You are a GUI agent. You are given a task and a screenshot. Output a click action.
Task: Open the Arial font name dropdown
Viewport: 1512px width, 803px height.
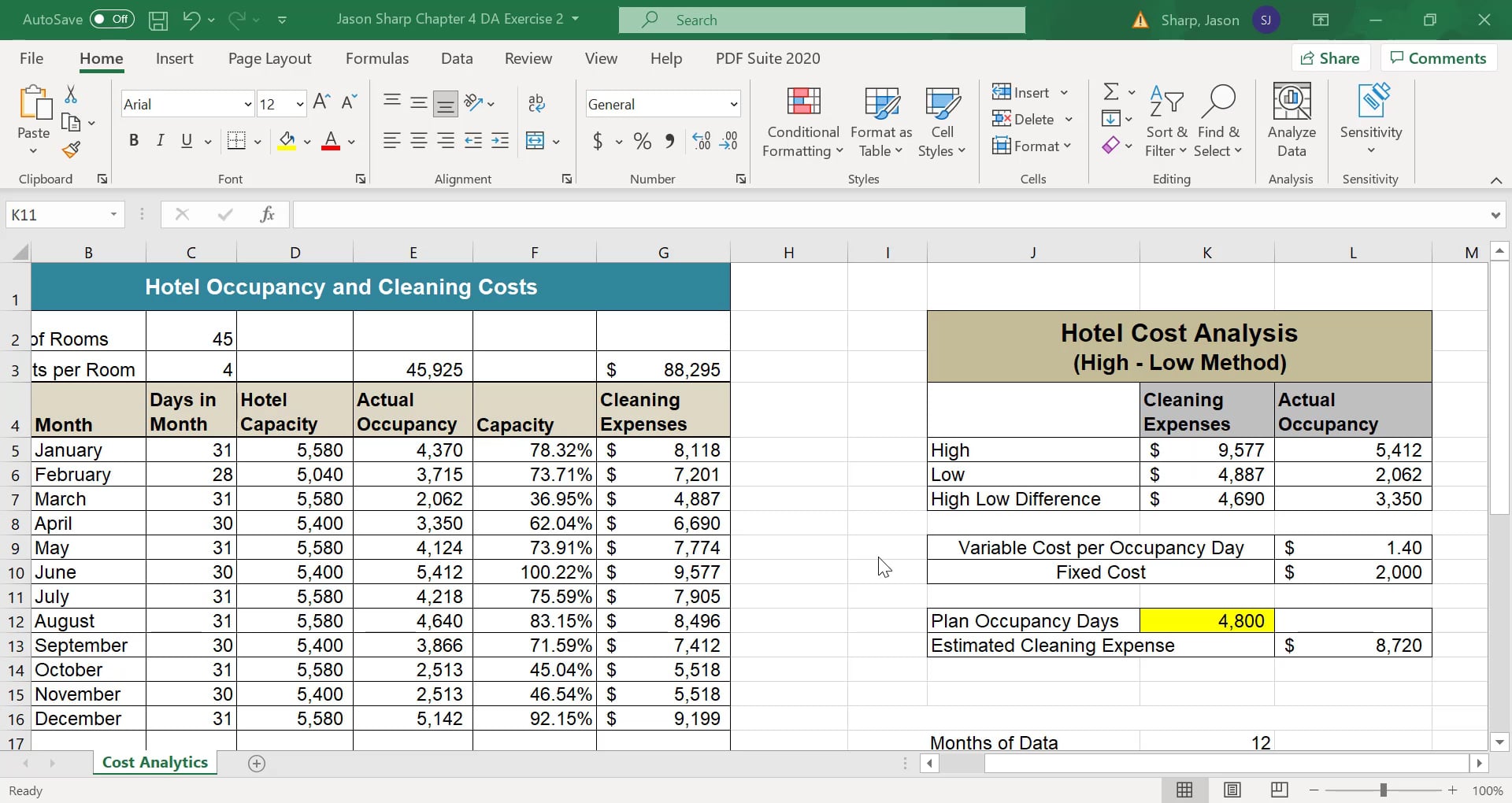click(247, 104)
